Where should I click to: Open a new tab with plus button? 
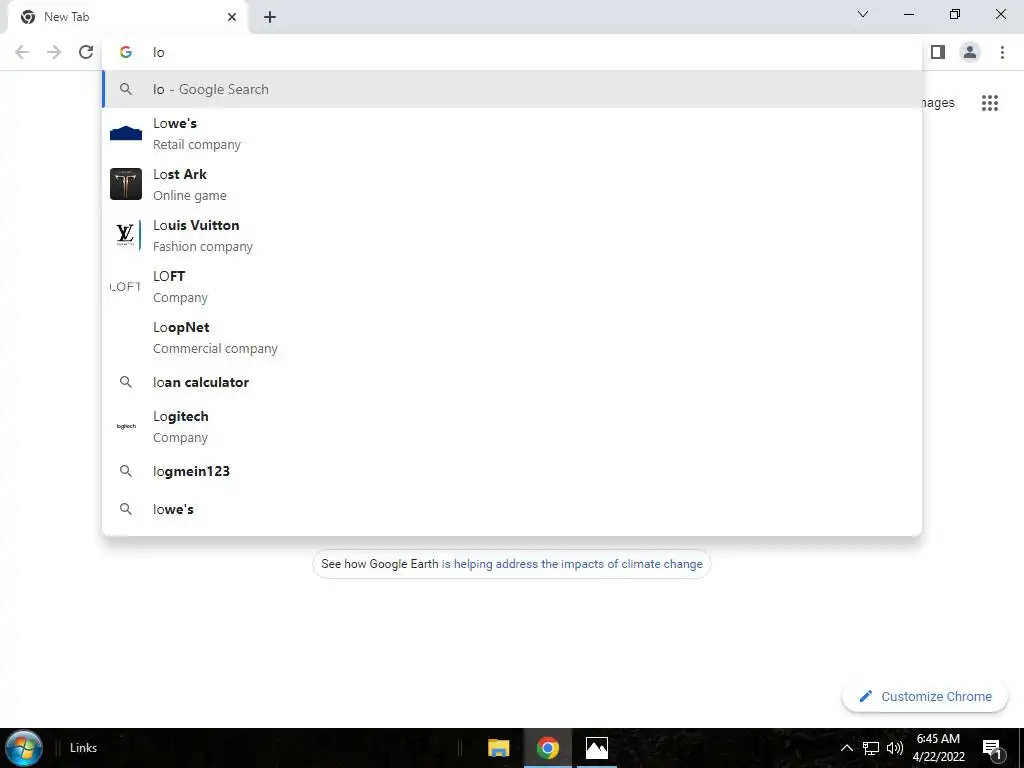tap(270, 17)
